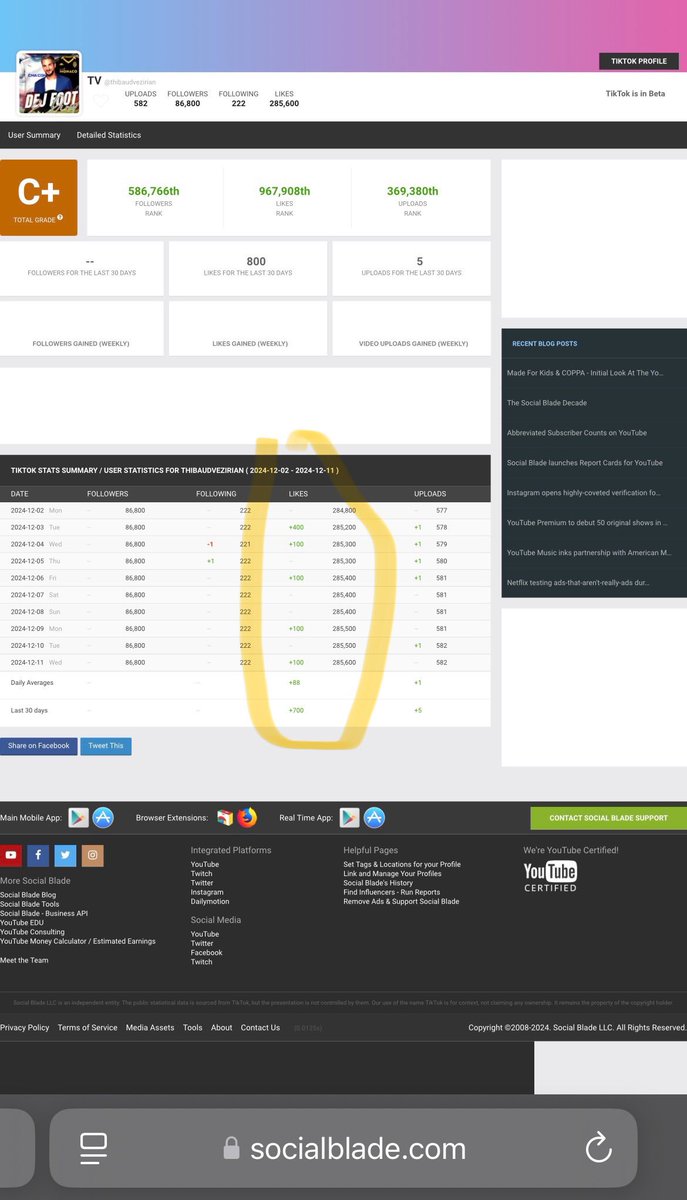This screenshot has width=687, height=1200.
Task: Click the red YouTube social icon
Action: pos(10,855)
